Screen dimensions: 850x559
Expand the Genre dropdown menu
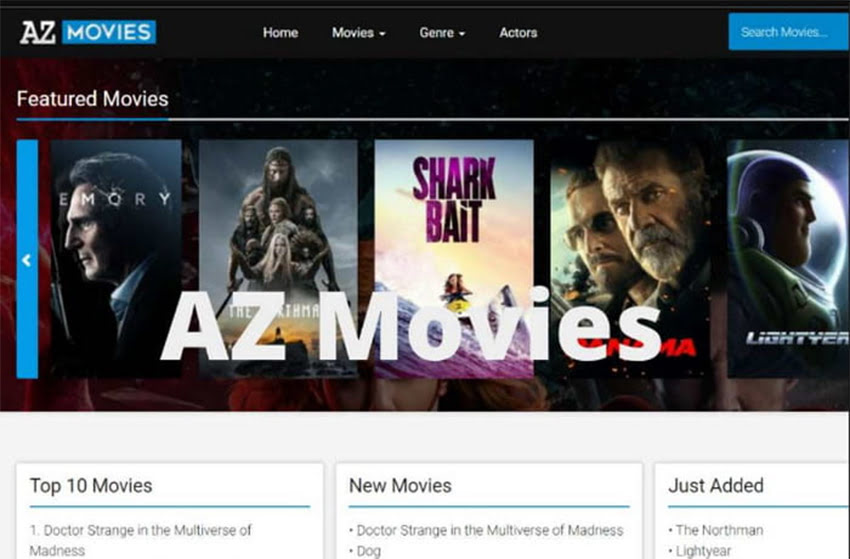click(x=442, y=33)
